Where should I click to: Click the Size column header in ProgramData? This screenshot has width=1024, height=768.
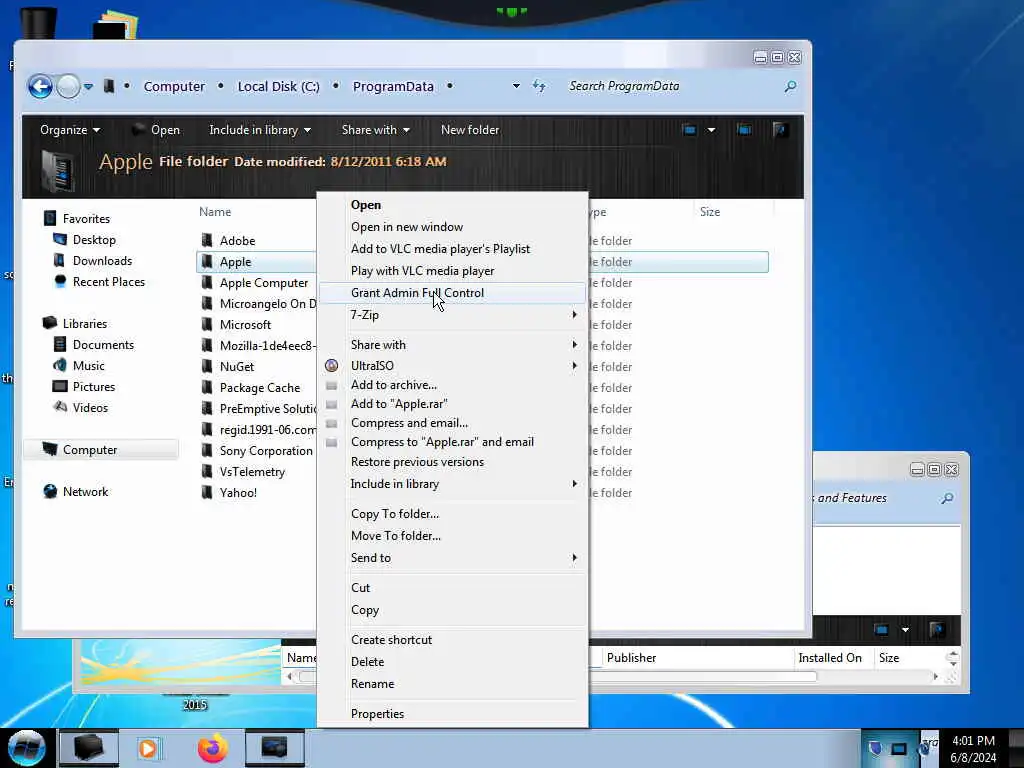(710, 212)
